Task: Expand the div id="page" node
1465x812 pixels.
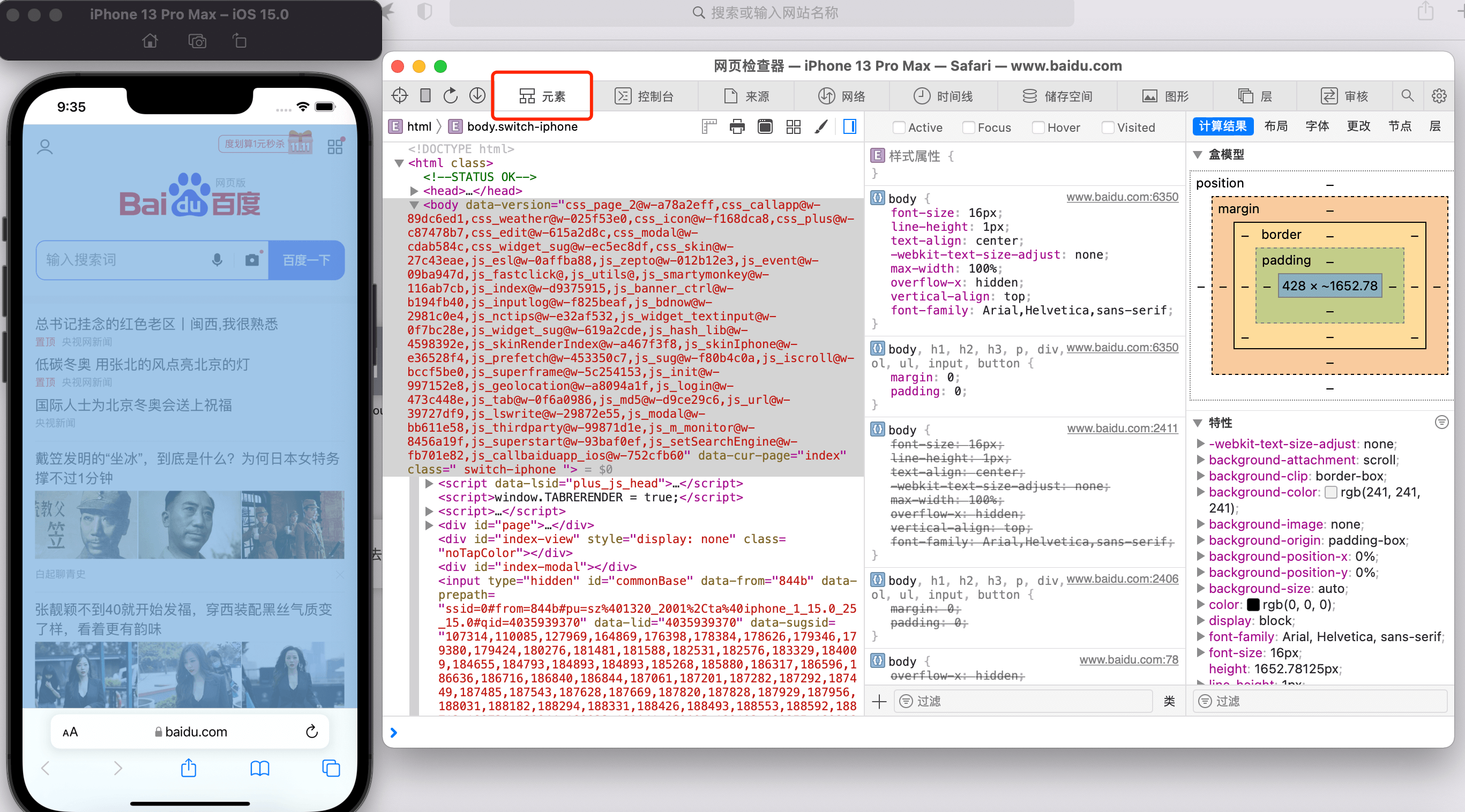Action: (429, 525)
